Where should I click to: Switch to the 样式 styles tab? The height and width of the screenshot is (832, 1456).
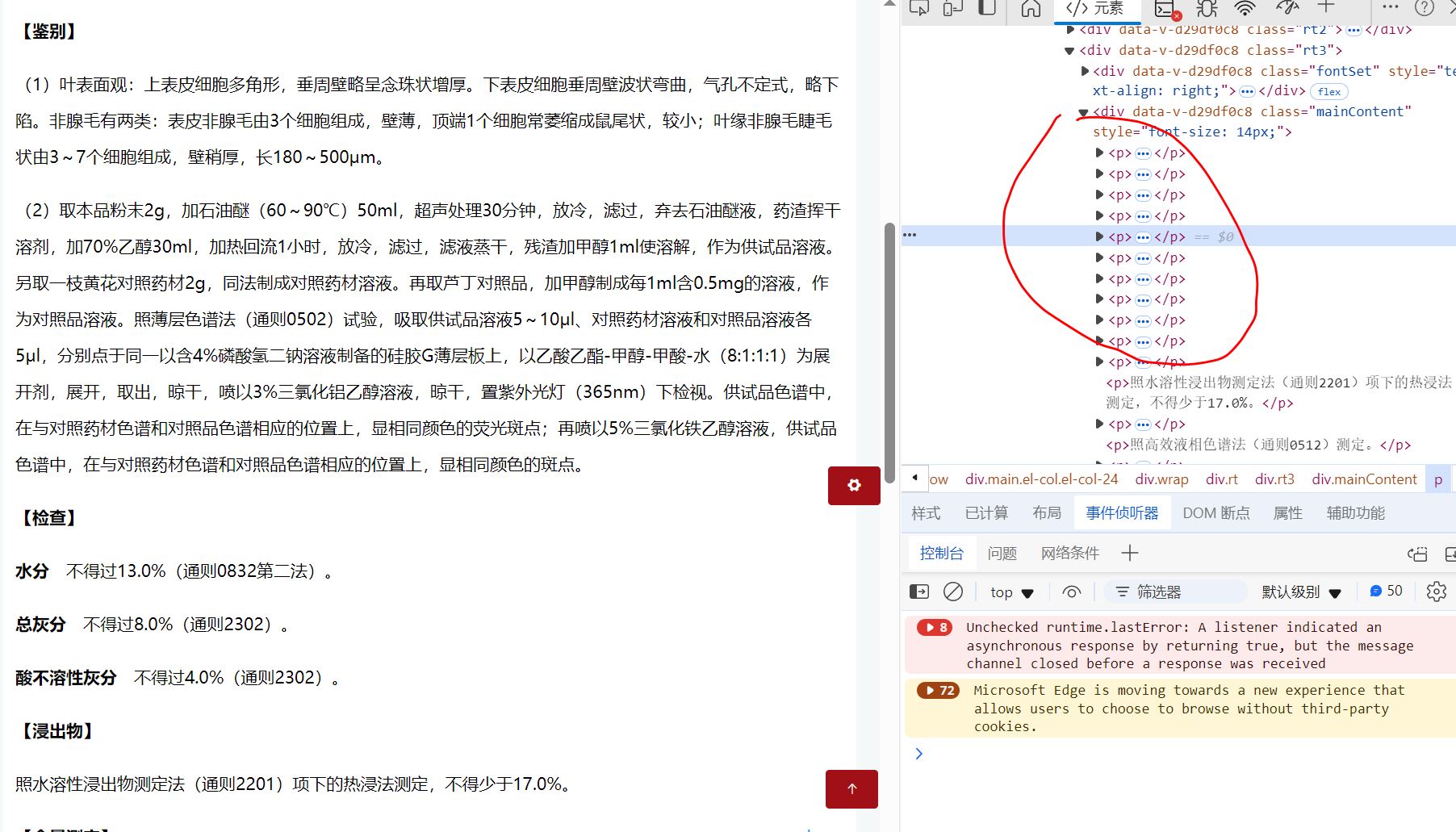(926, 513)
